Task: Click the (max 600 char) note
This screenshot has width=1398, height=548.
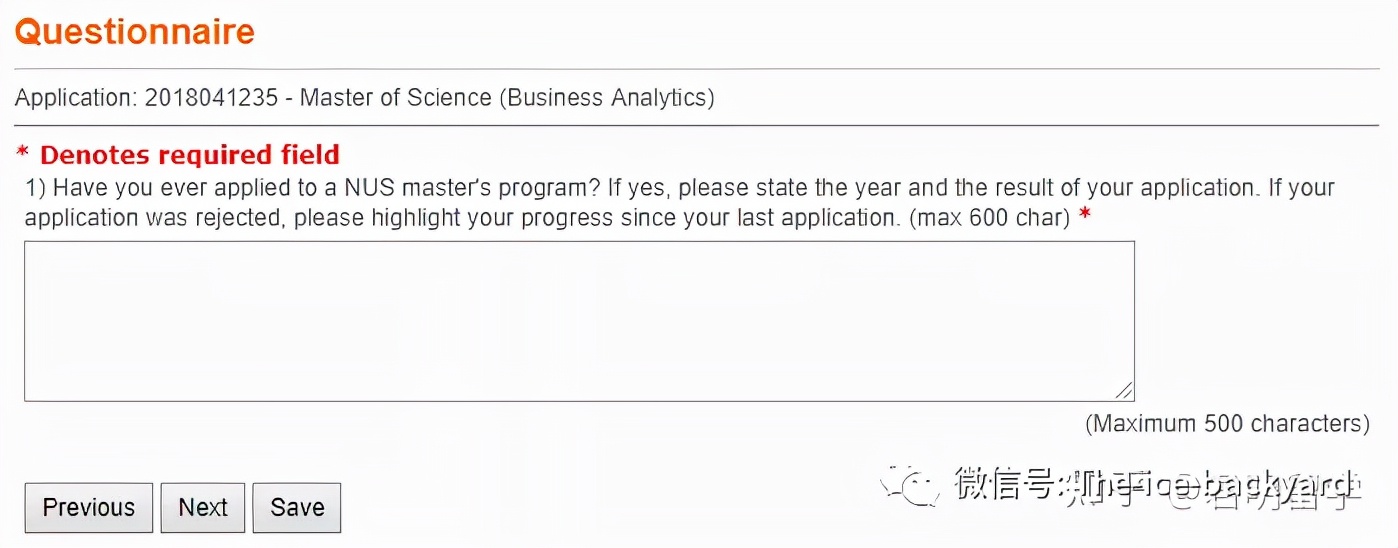Action: point(989,217)
